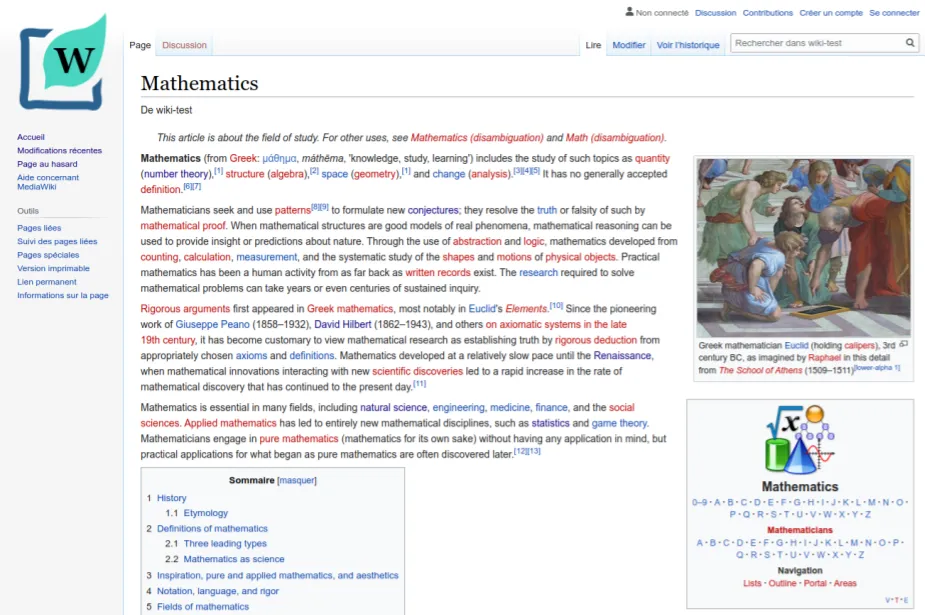Select Three leading types in Sommaire
Image resolution: width=925 pixels, height=615 pixels.
[x=225, y=544]
